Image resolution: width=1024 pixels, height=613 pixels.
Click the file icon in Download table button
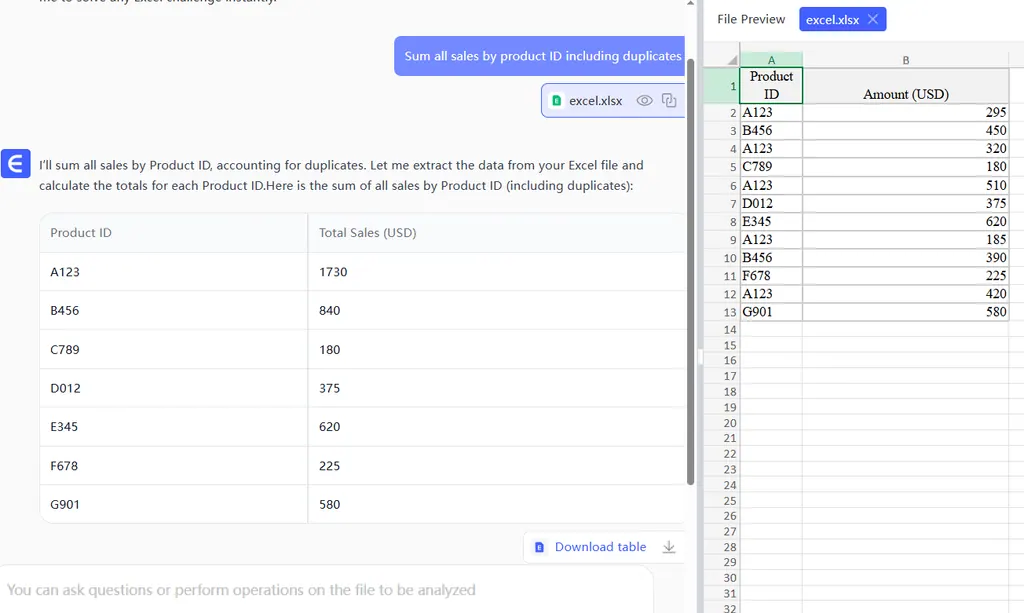coord(540,547)
